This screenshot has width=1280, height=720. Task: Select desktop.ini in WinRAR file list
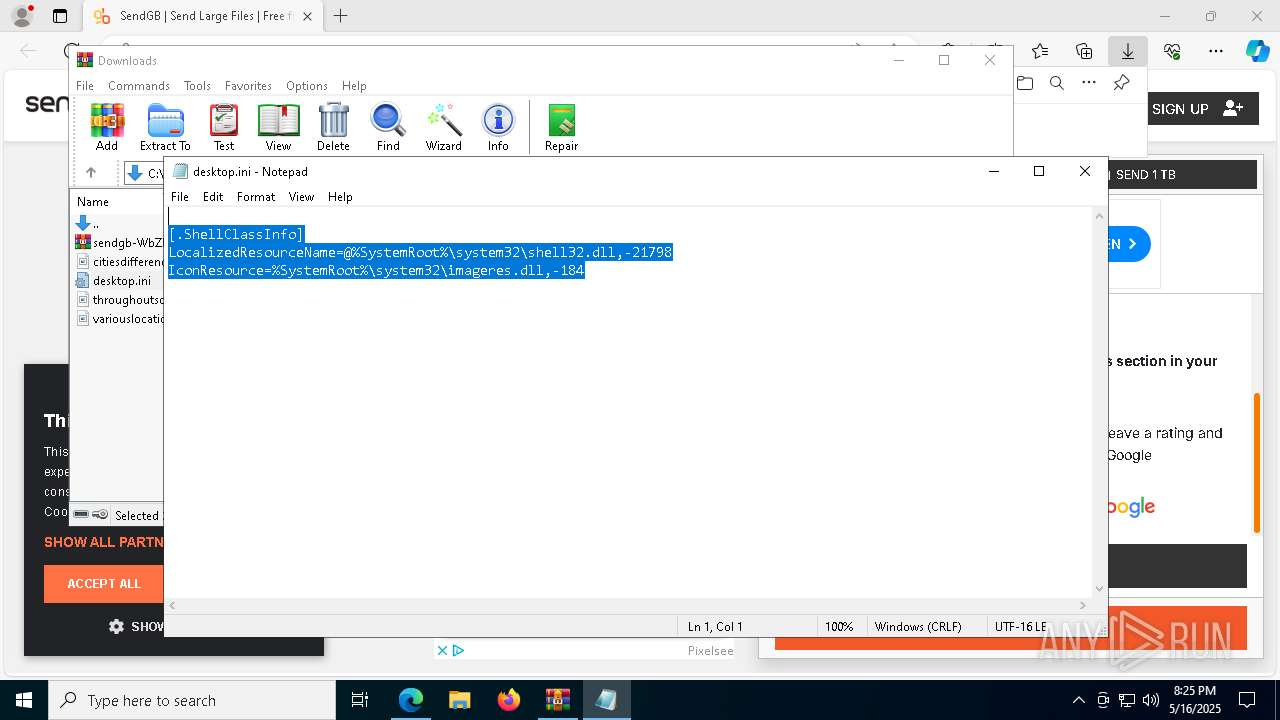(x=119, y=281)
